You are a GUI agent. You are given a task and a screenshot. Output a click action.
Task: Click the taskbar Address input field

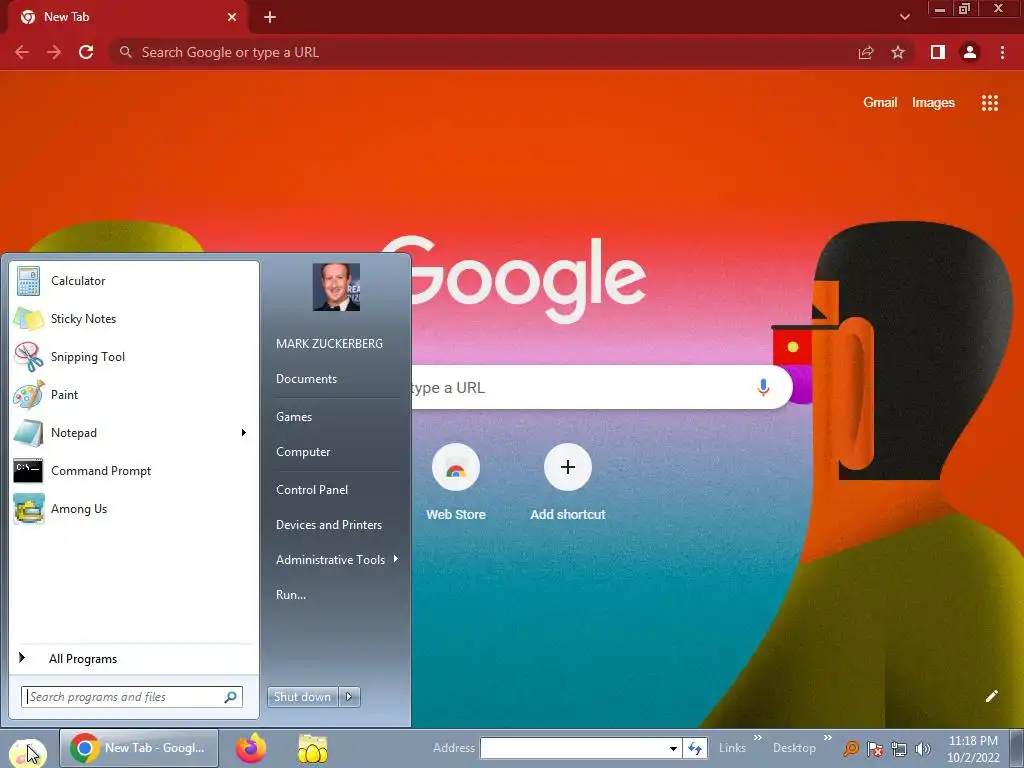tap(573, 748)
